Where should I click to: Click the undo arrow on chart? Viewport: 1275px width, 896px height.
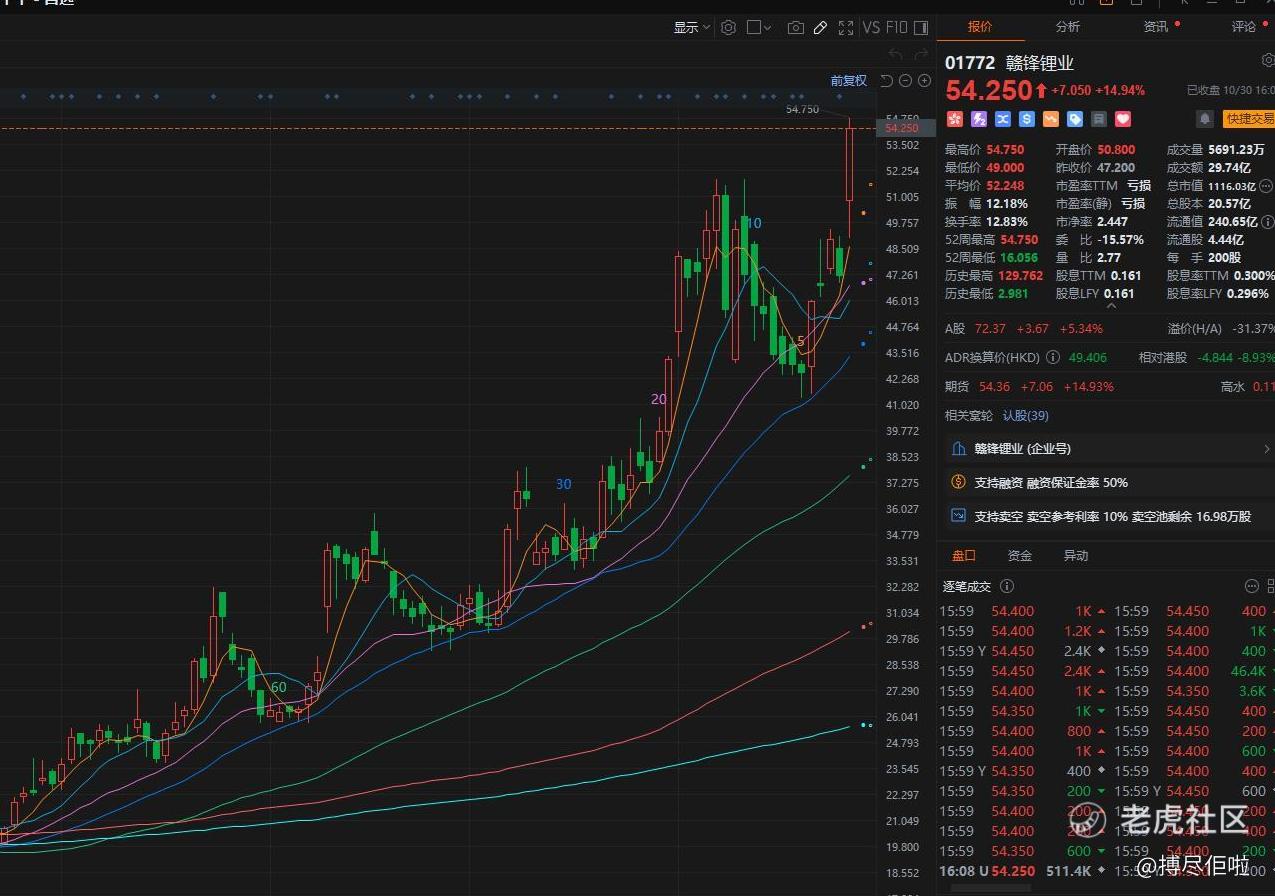click(896, 54)
